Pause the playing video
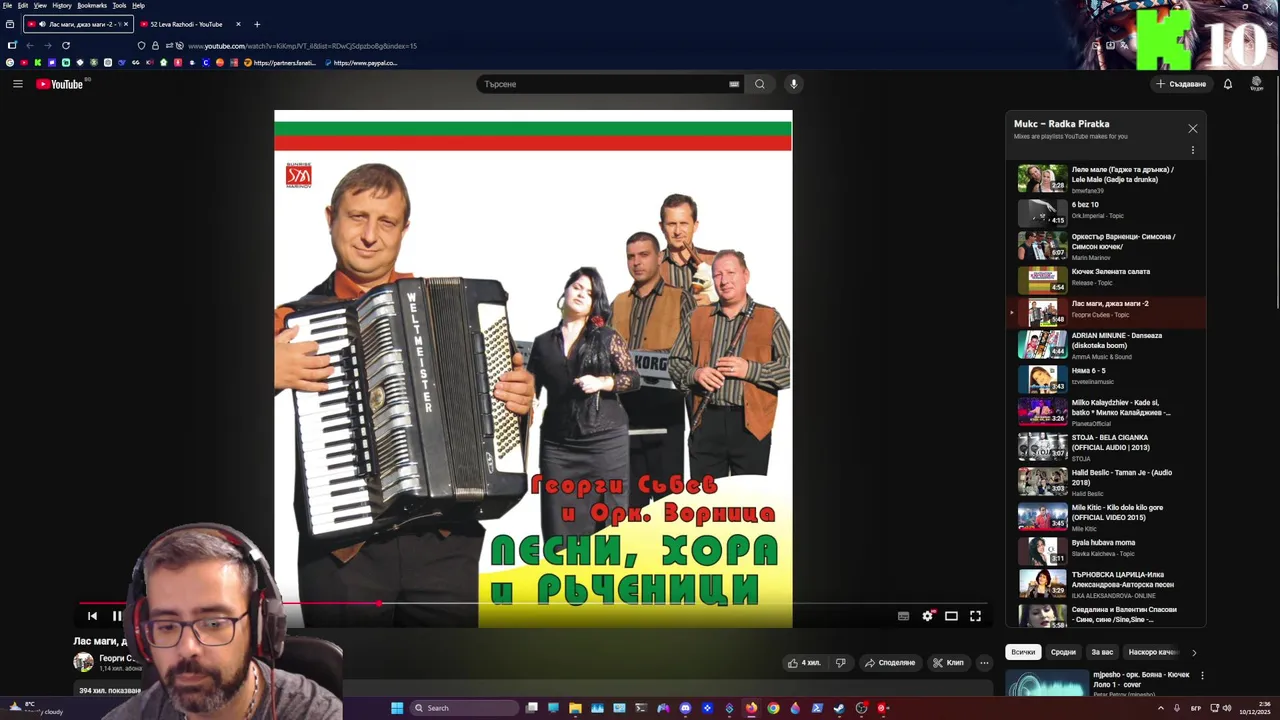The width and height of the screenshot is (1280, 720). point(117,616)
